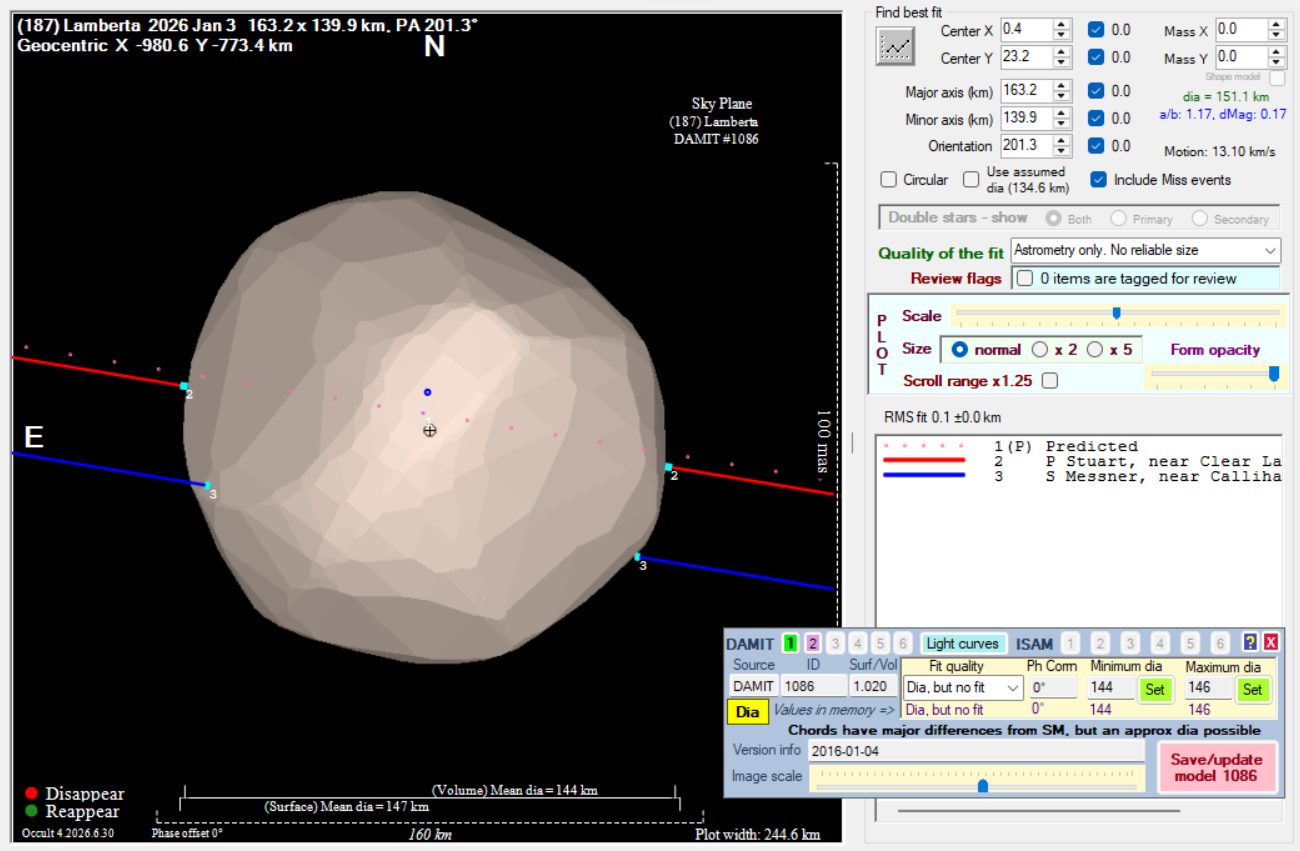Adjust the plot Scale slider

click(x=1116, y=313)
